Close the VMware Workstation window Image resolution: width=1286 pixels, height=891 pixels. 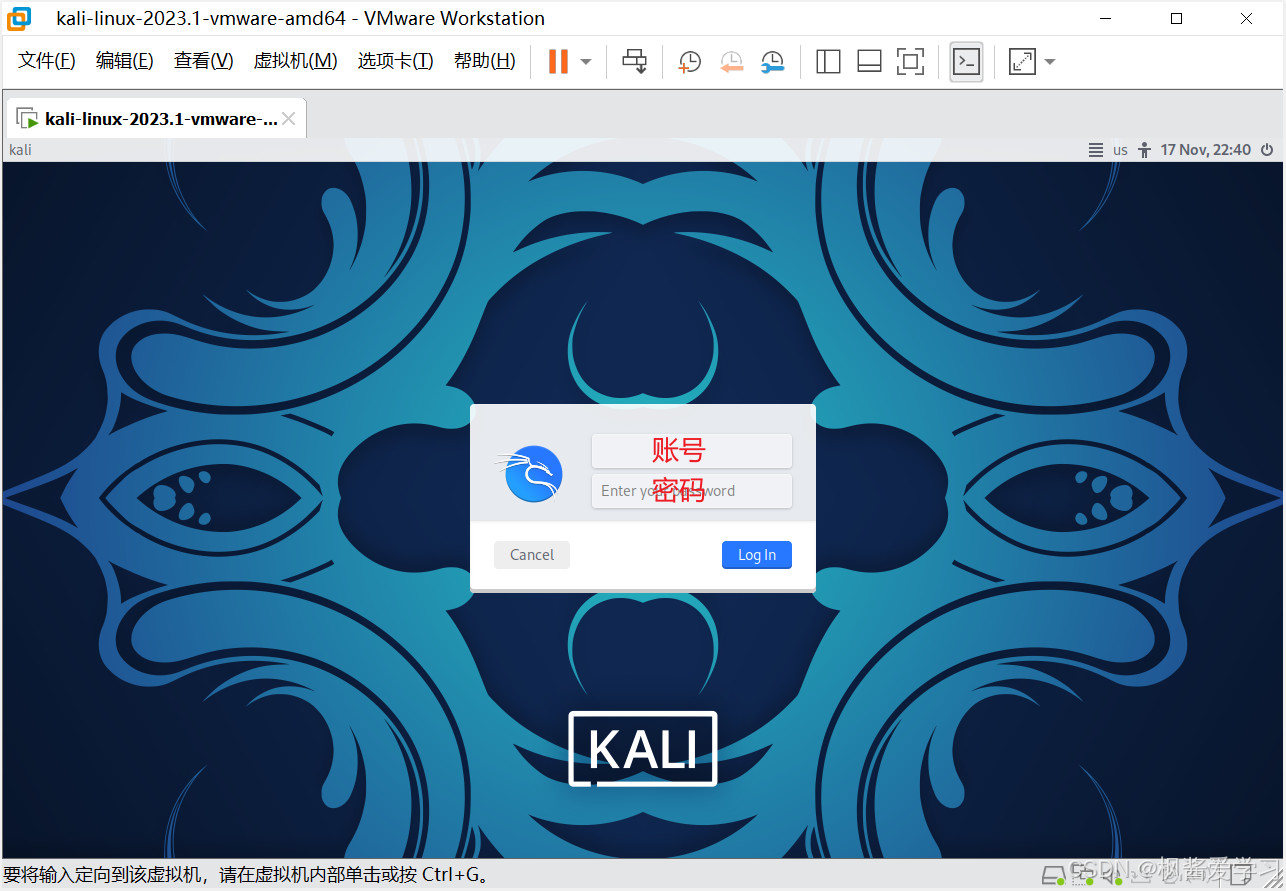coord(1246,18)
